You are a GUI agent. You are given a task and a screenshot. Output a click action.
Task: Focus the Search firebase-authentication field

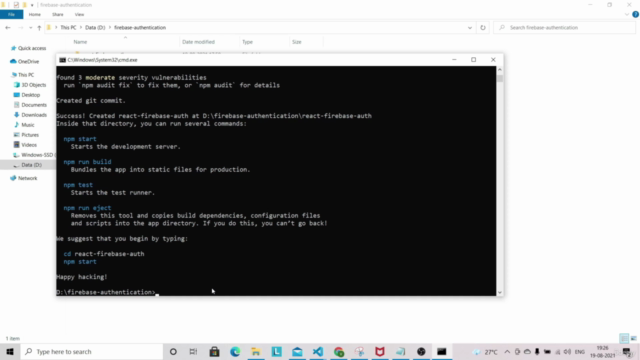click(x=565, y=27)
